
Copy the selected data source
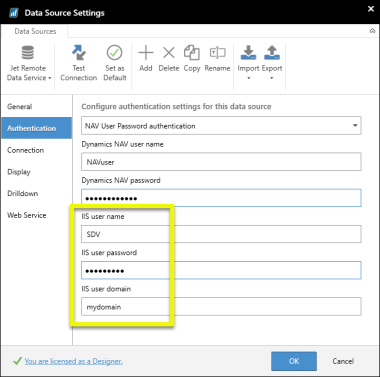click(192, 59)
